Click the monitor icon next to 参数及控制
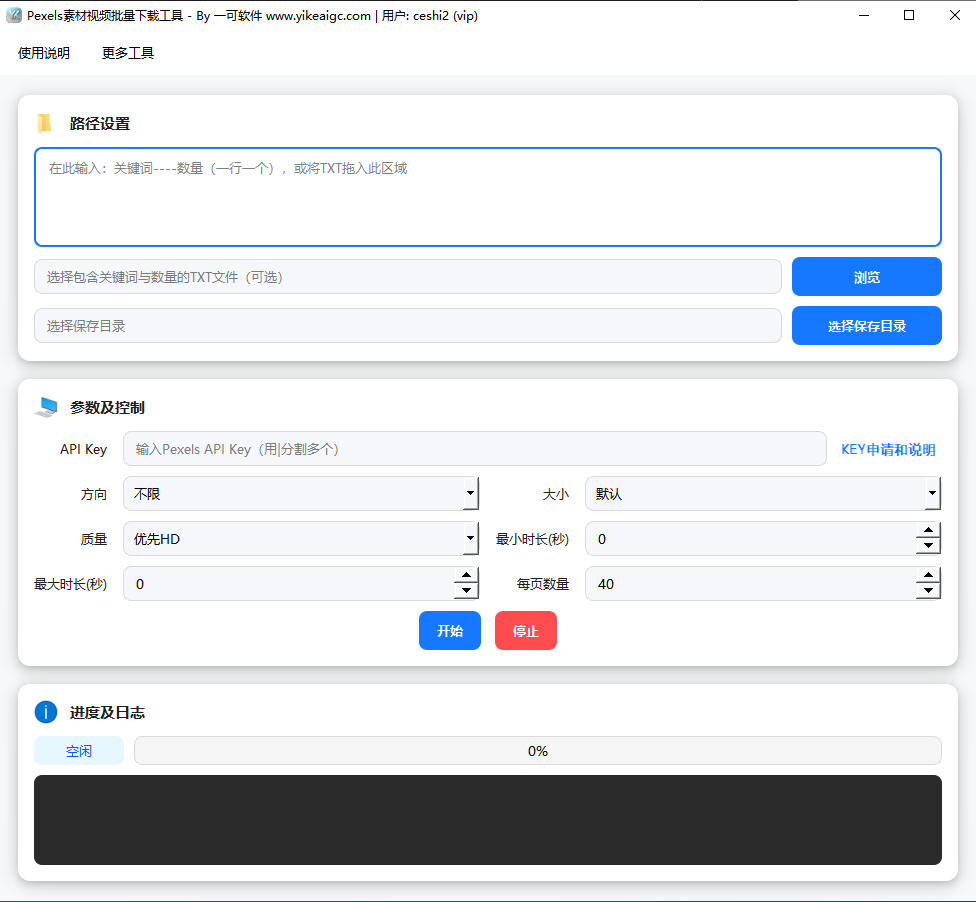 [x=46, y=406]
